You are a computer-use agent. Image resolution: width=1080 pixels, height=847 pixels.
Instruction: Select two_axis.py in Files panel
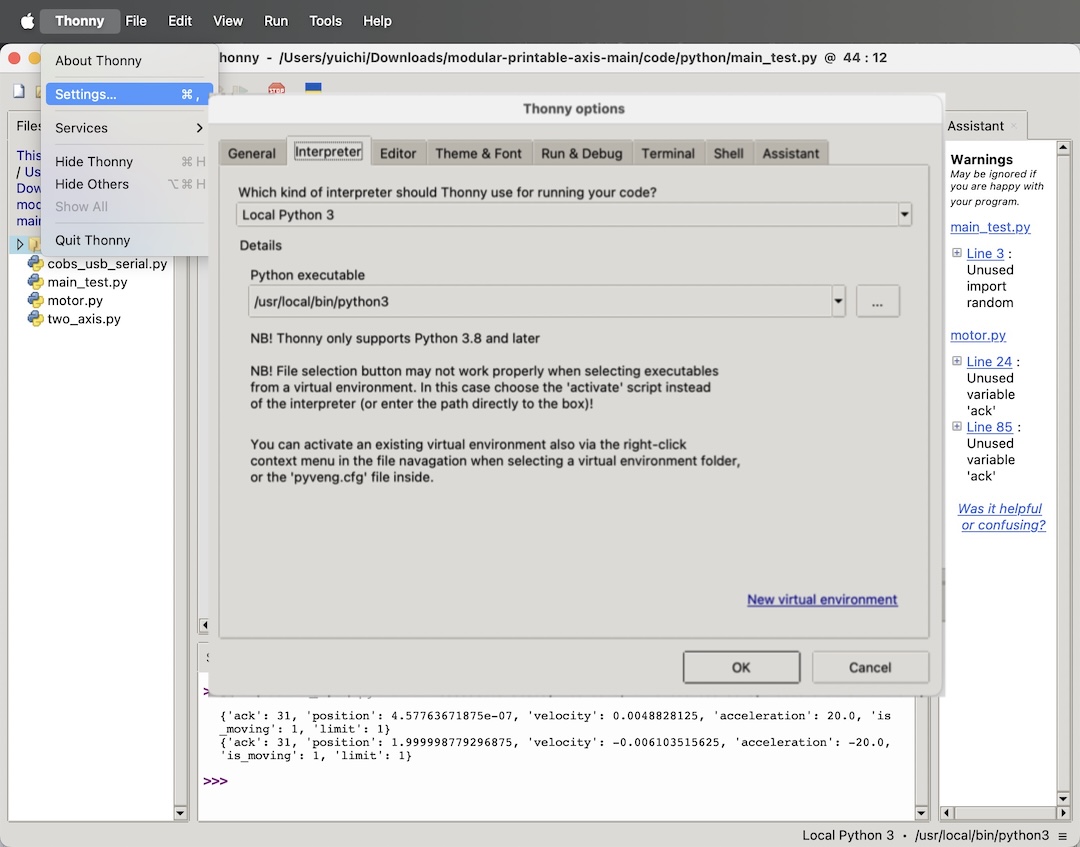point(83,320)
